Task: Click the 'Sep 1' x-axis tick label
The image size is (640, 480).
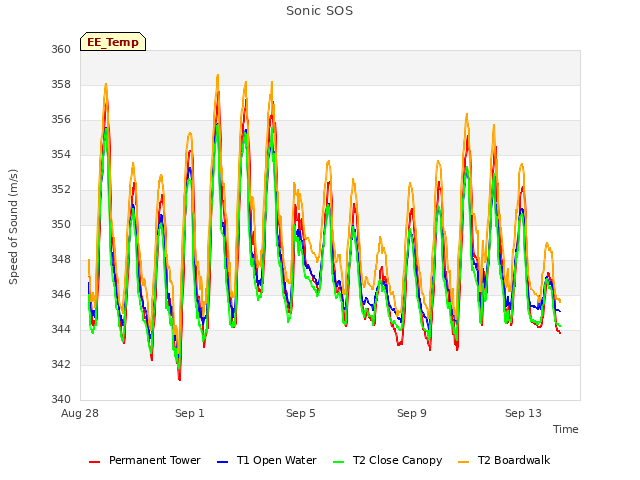Action: (190, 413)
